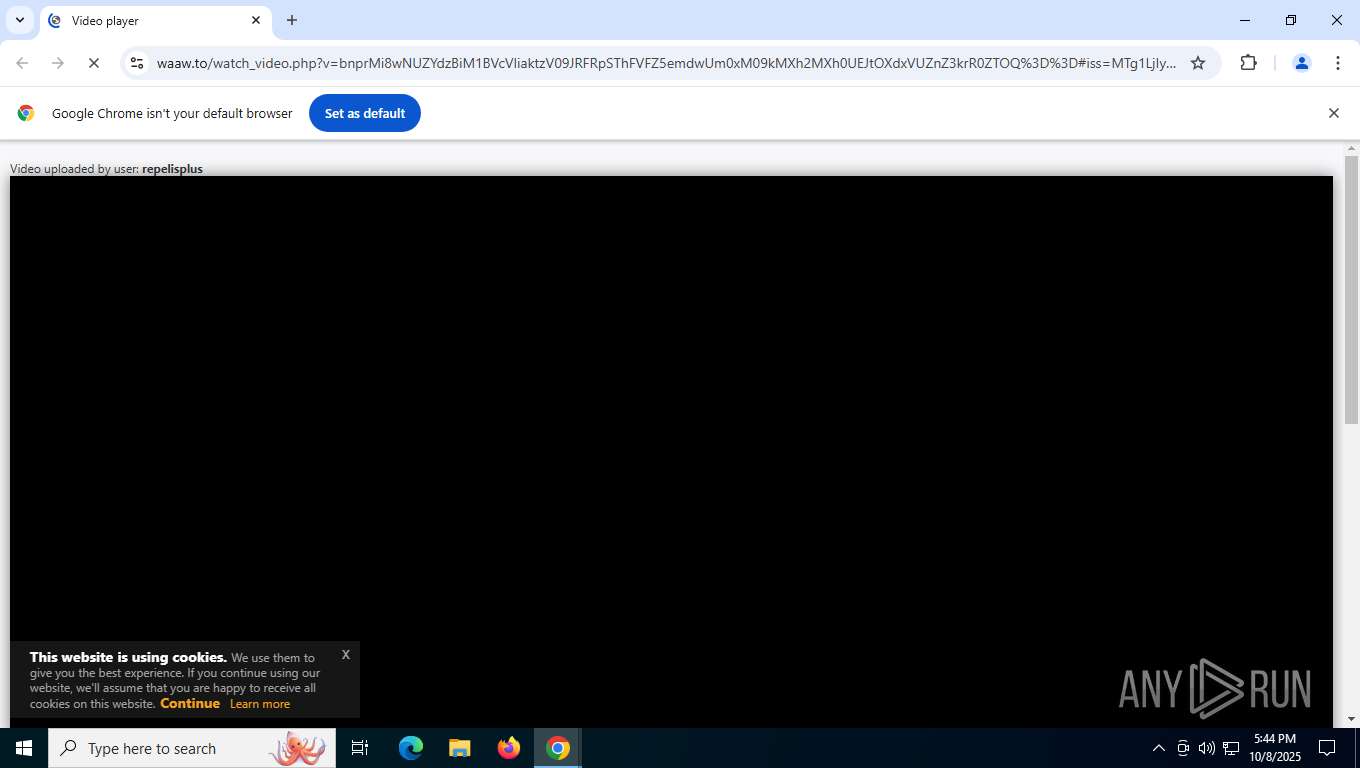The height and width of the screenshot is (768, 1360).
Task: Open the Learn more cookie link
Action: point(260,704)
